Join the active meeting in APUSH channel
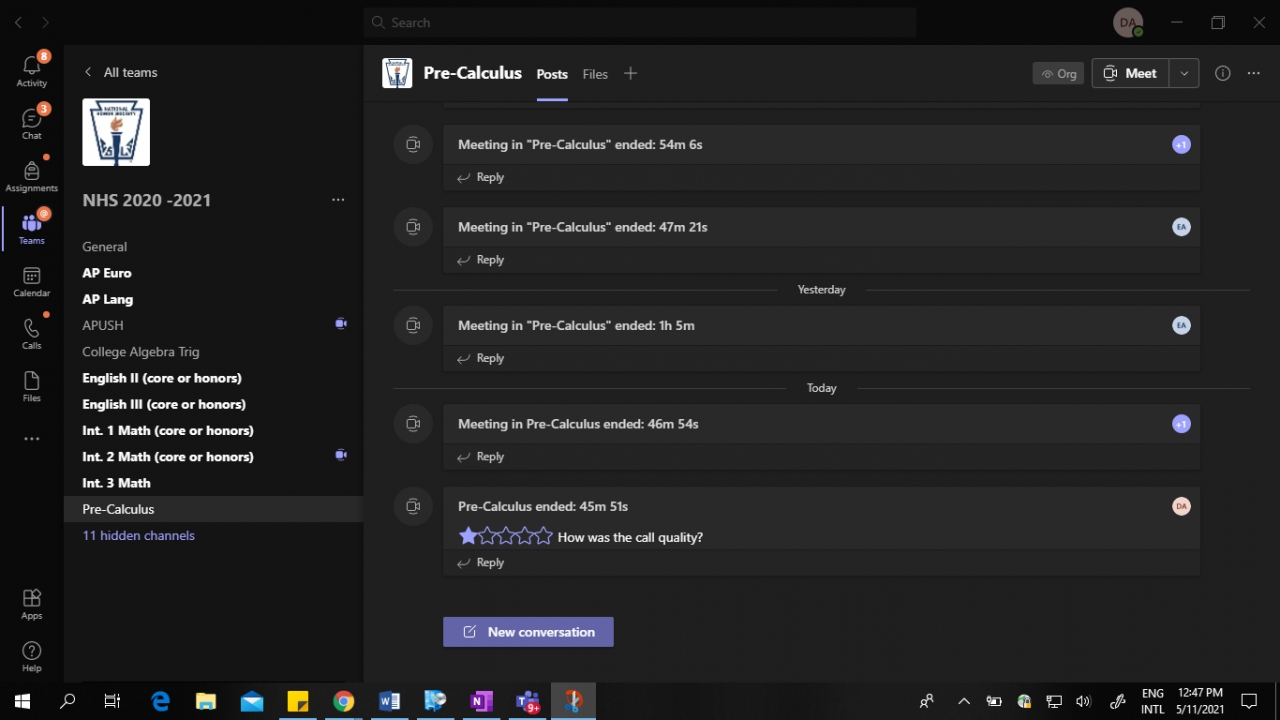Screen dimensions: 1280x720 pos(341,324)
